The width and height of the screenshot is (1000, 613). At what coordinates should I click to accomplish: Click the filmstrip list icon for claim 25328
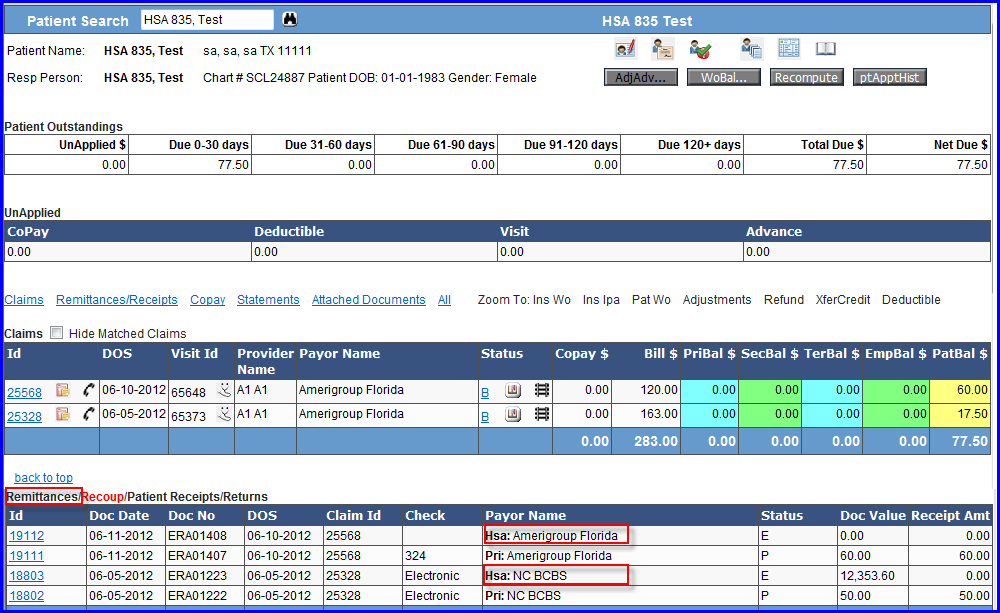coord(541,415)
